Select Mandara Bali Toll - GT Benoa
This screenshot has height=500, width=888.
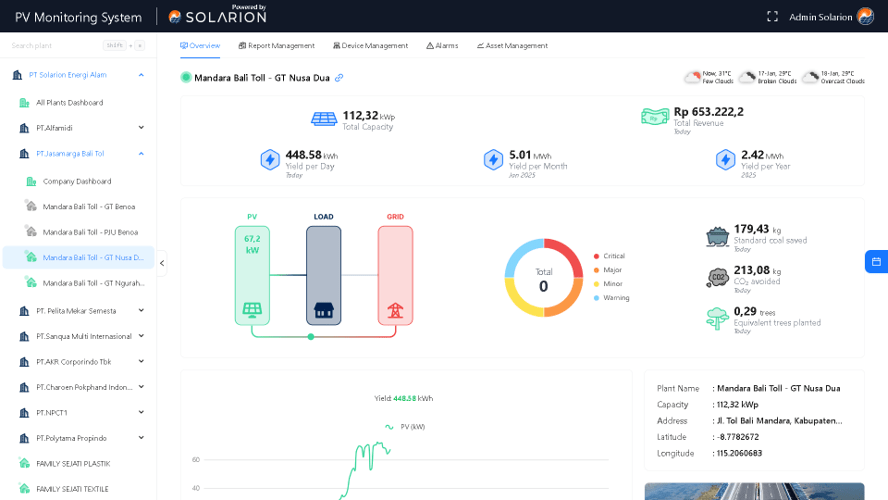(x=88, y=206)
